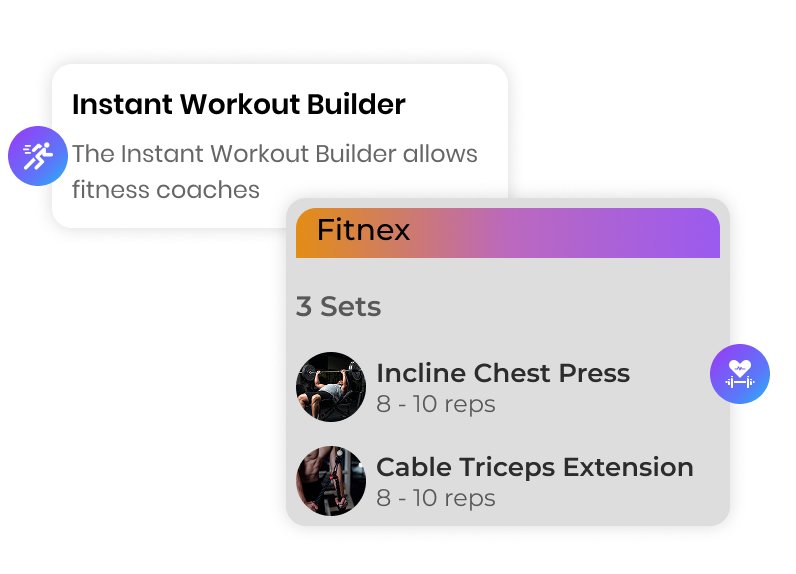The image size is (796, 574).
Task: Select the Incline Chest Press exercise name
Action: 502,373
